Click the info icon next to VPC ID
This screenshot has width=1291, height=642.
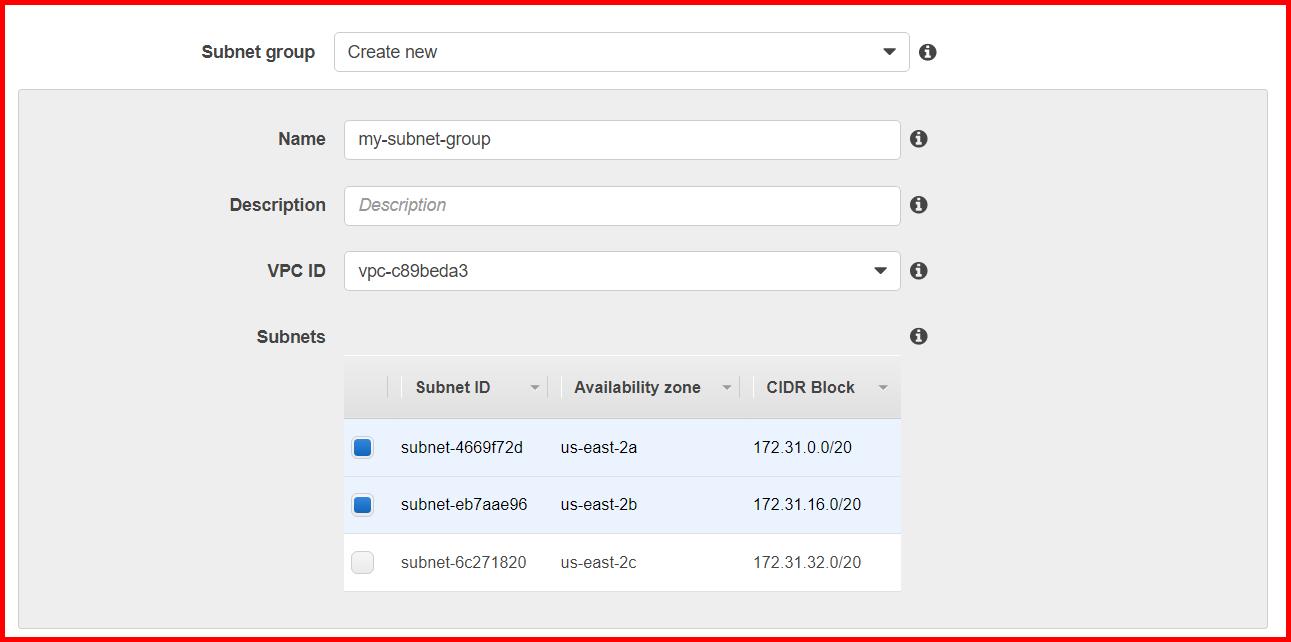pyautogui.click(x=918, y=270)
